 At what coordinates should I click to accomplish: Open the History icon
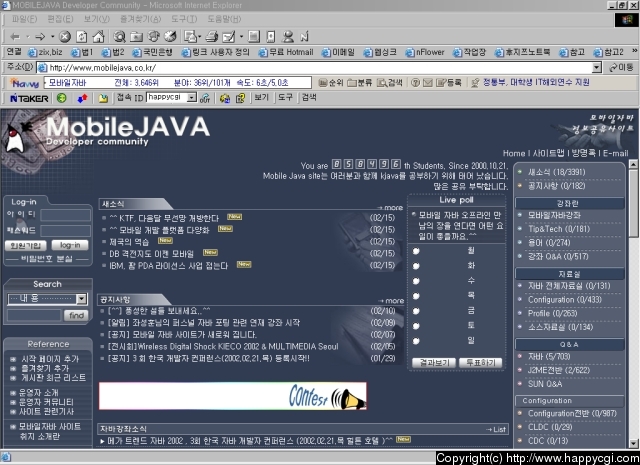[x=170, y=37]
